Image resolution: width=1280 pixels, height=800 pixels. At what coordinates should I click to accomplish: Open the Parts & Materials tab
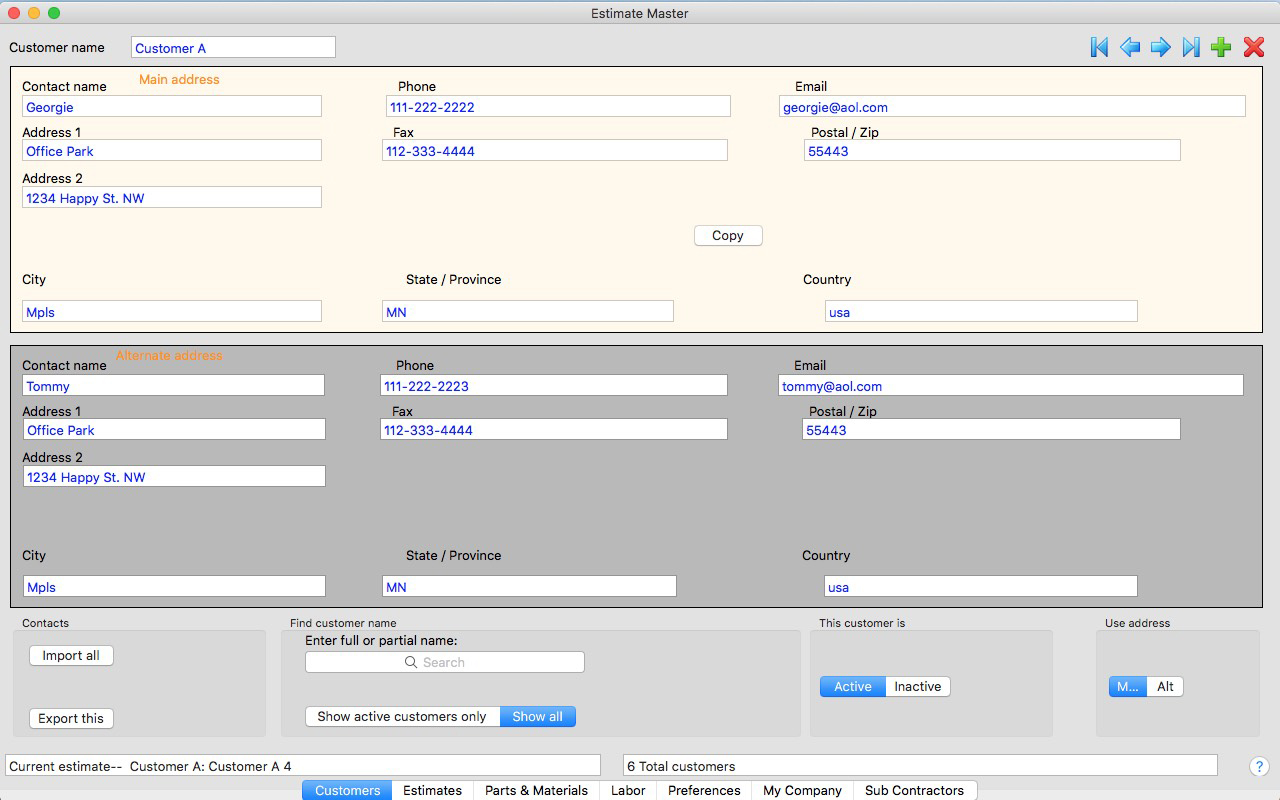(536, 790)
